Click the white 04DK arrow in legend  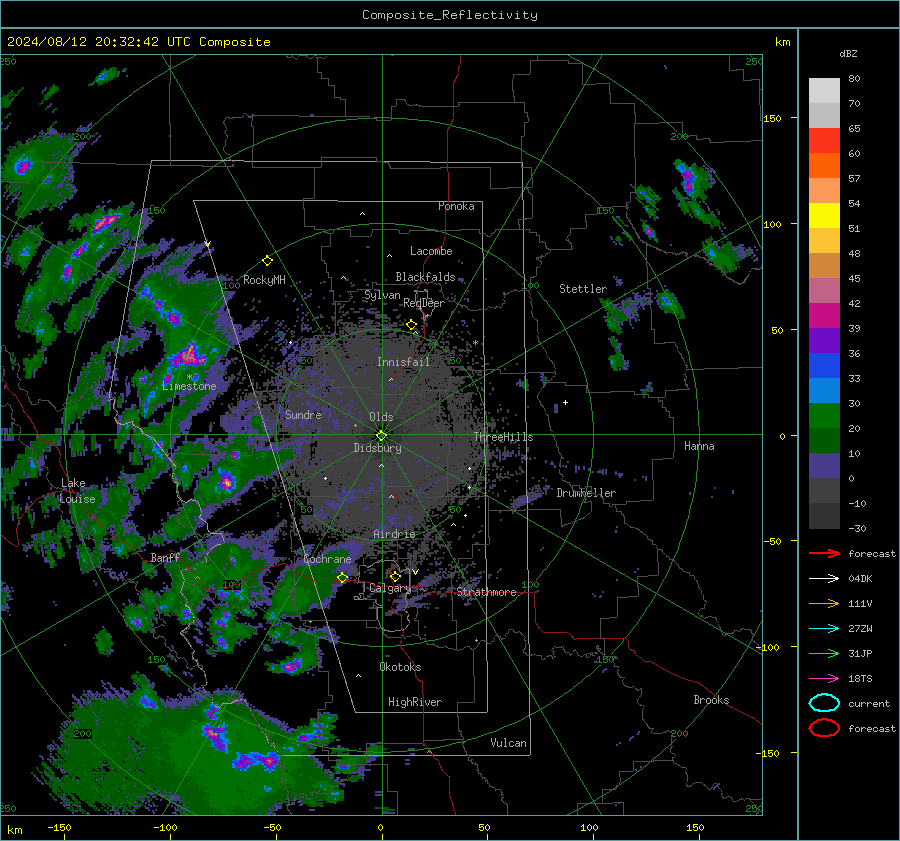(x=824, y=578)
